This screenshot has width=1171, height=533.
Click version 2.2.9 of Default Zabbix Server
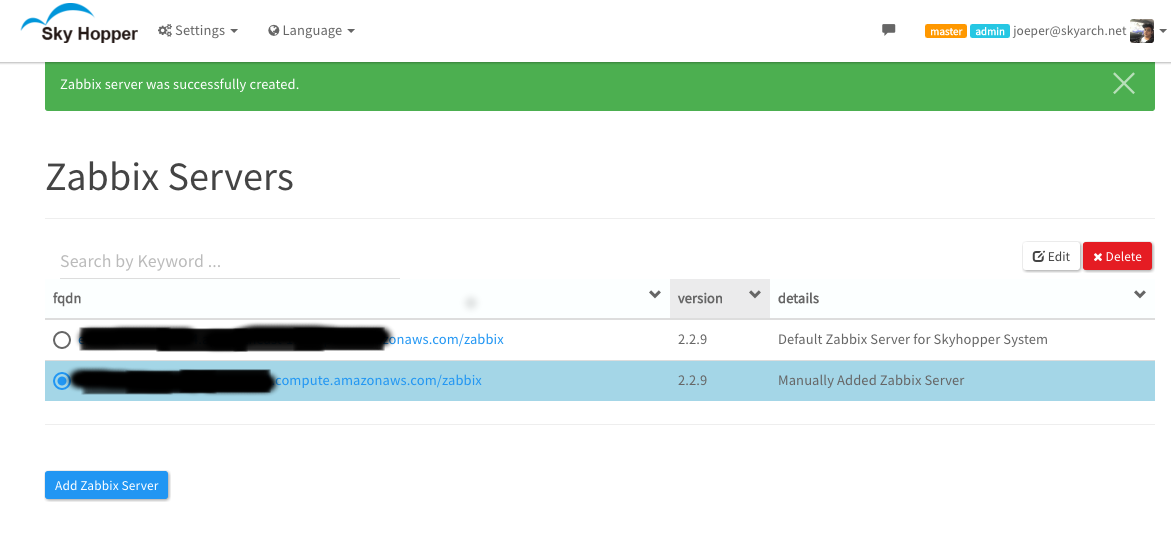tap(692, 340)
